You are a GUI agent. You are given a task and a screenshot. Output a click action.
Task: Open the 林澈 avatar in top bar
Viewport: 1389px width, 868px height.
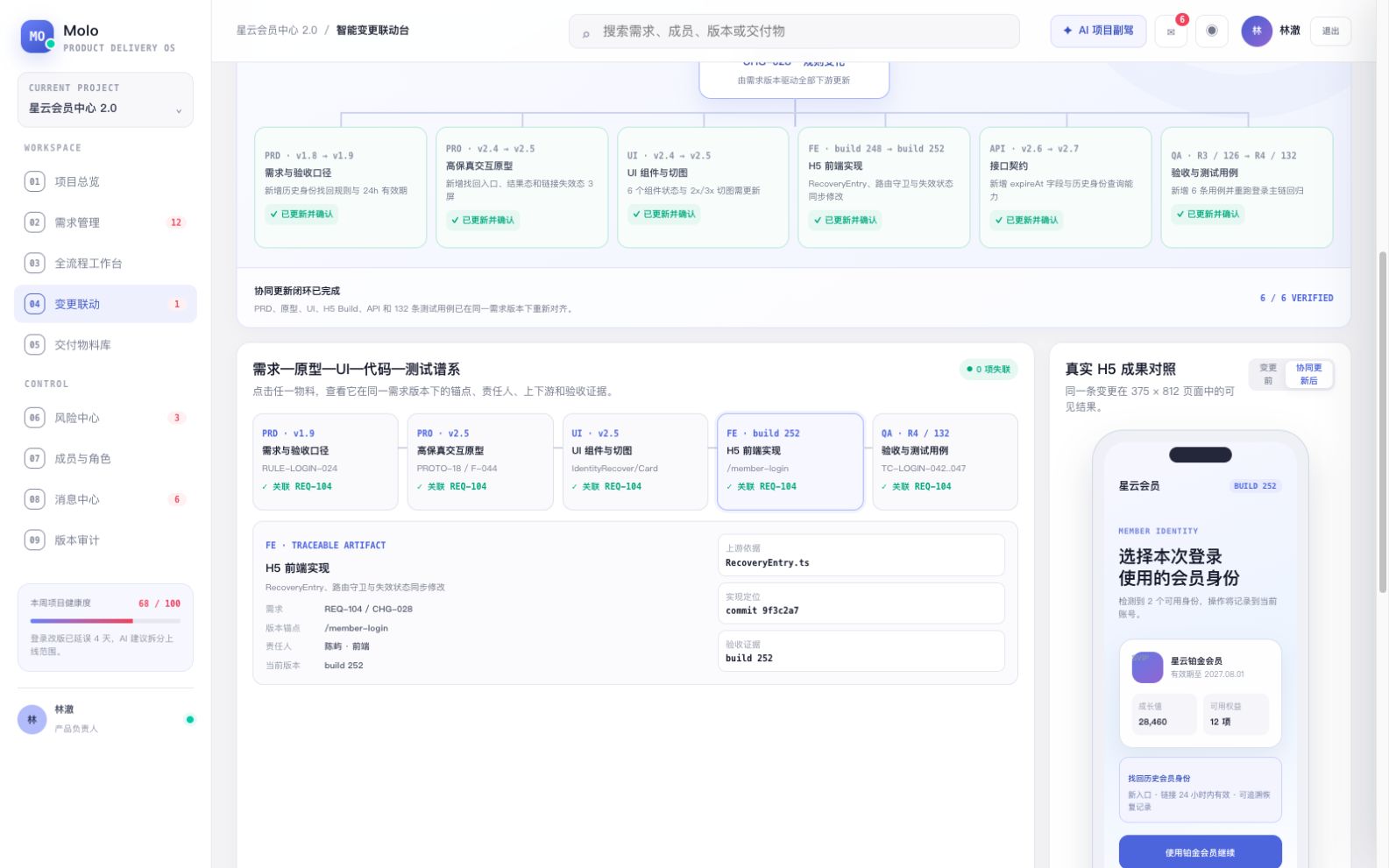tap(1256, 31)
